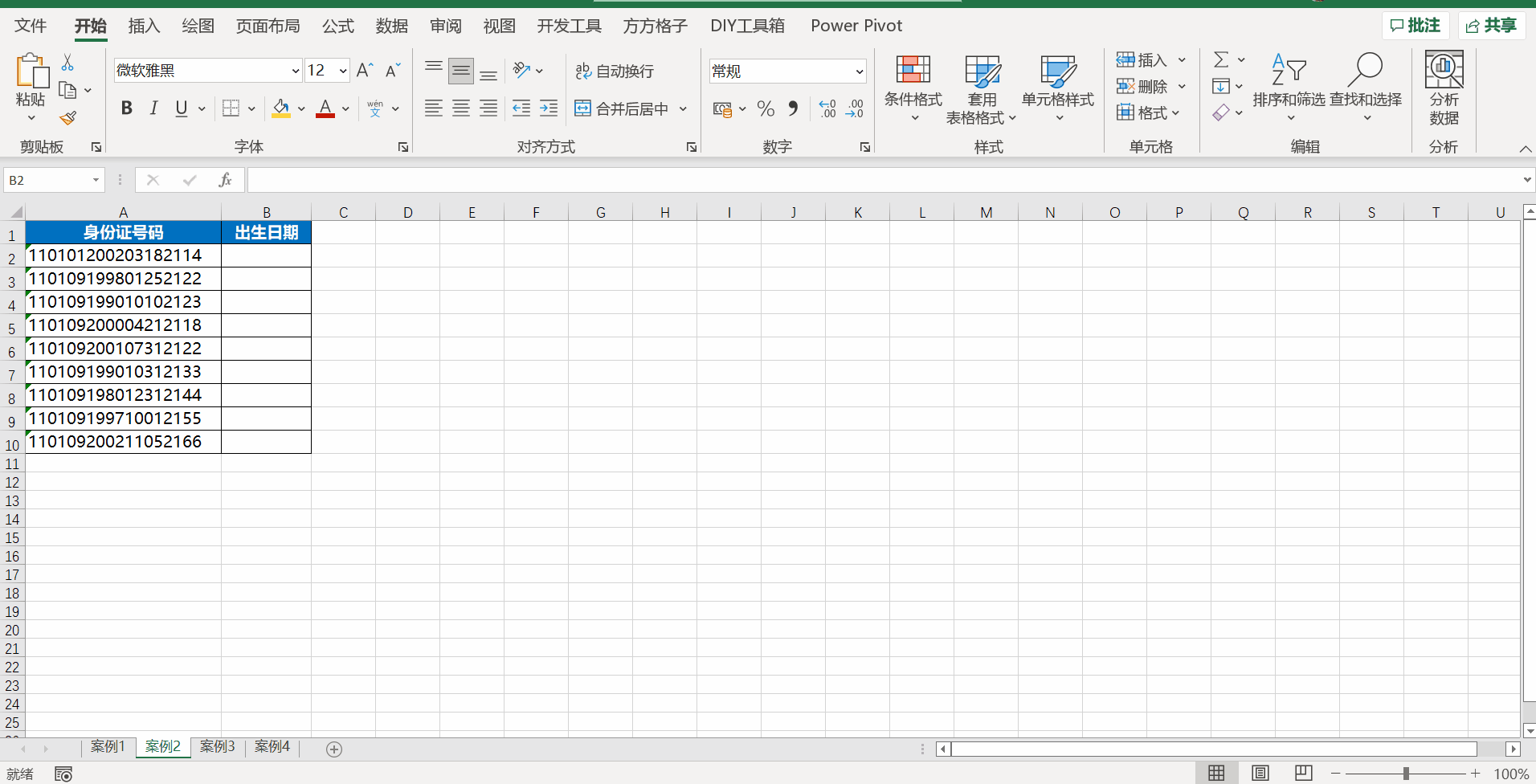The width and height of the screenshot is (1536, 784).
Task: Click the Cut scissors icon
Action: click(67, 63)
